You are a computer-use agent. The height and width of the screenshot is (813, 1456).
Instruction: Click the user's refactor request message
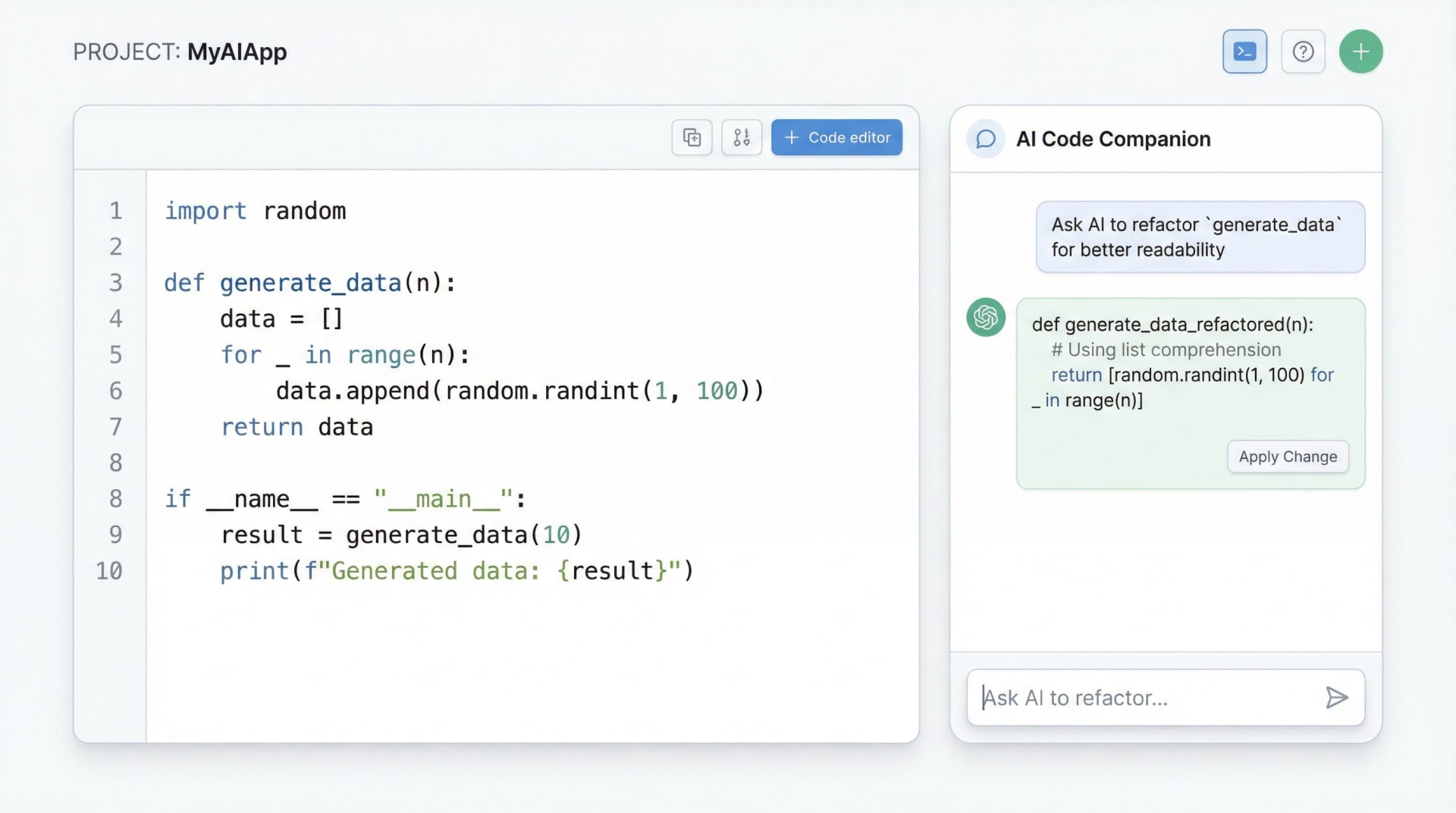click(x=1200, y=237)
